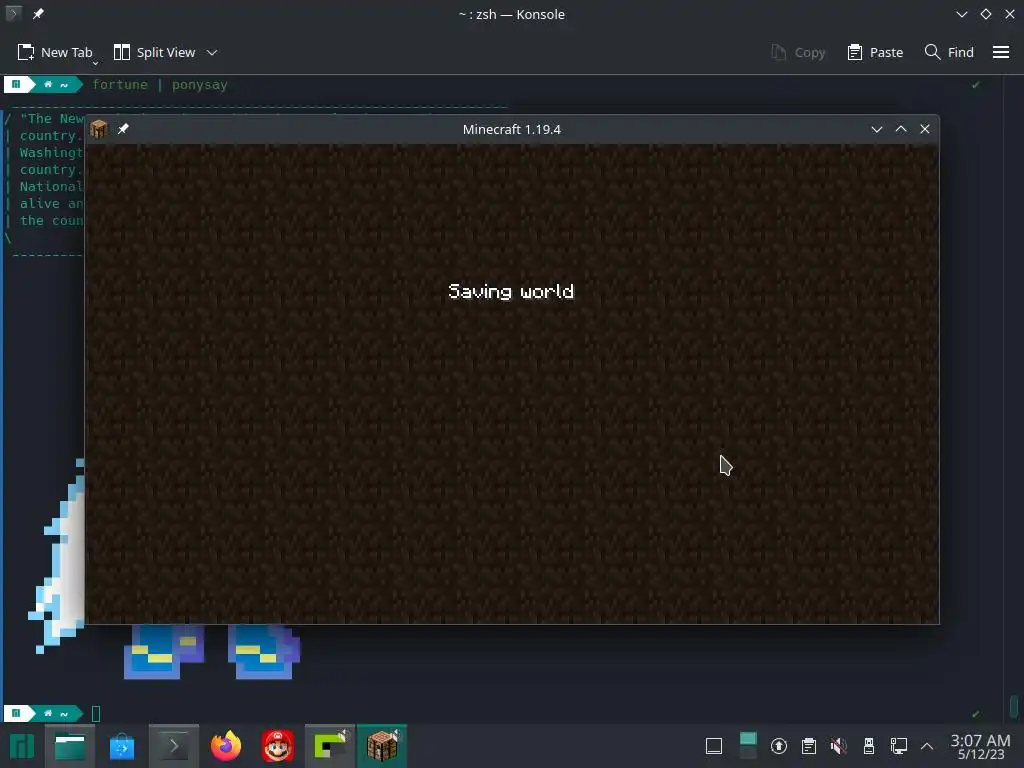Open the clipboard tray icon
Image resolution: width=1024 pixels, height=768 pixels.
(808, 746)
